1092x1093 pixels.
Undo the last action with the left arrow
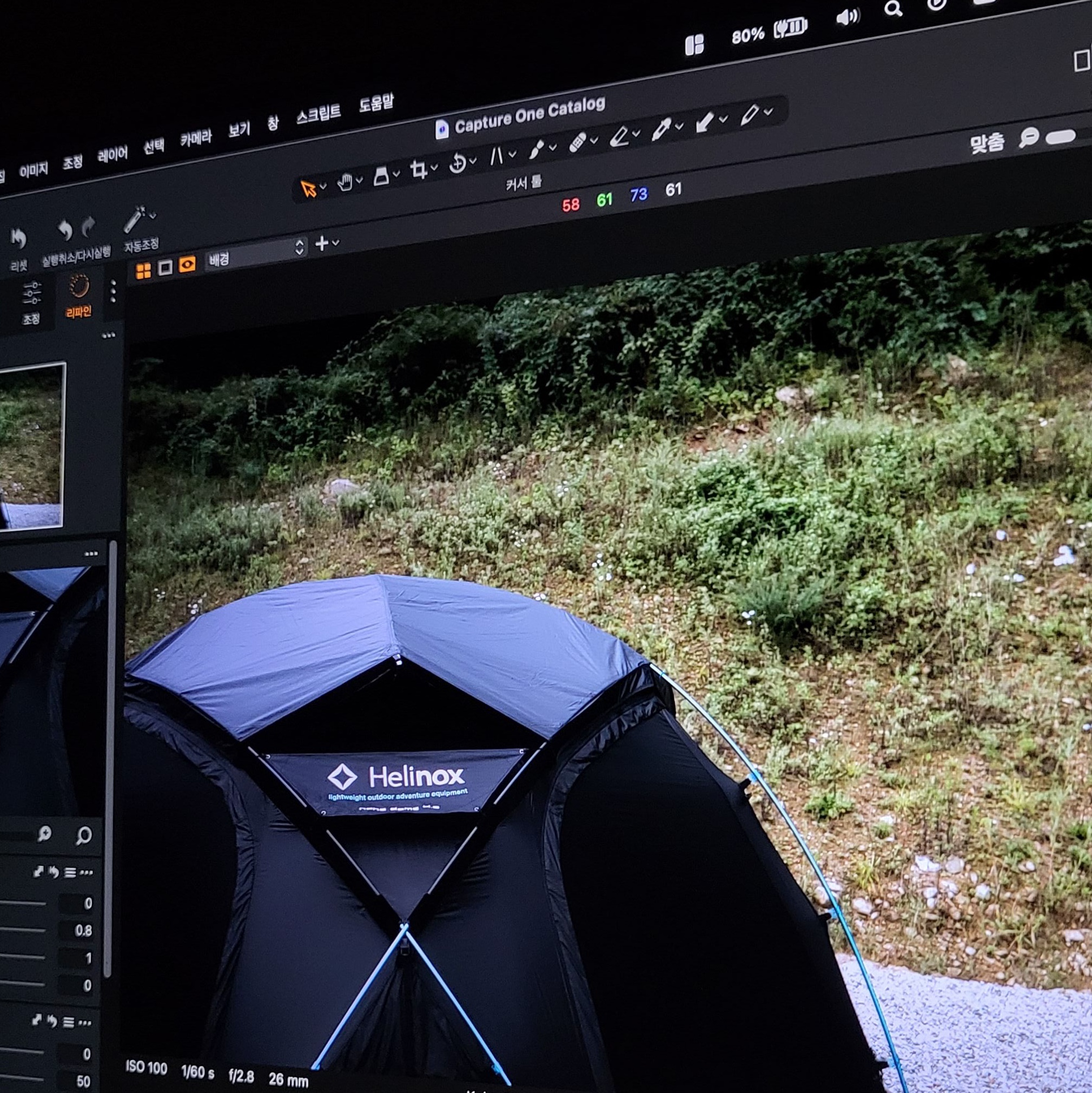65,231
